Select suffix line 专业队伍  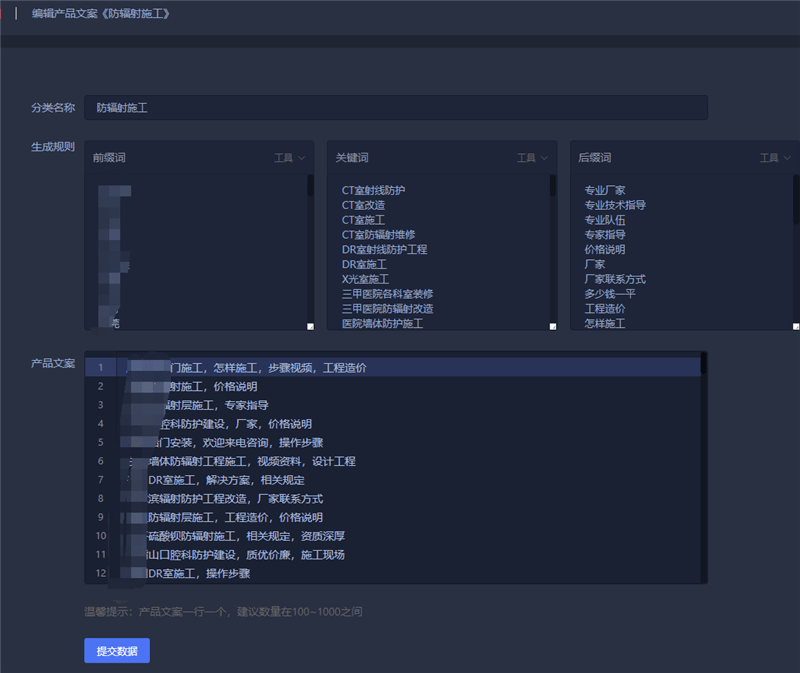tap(605, 220)
